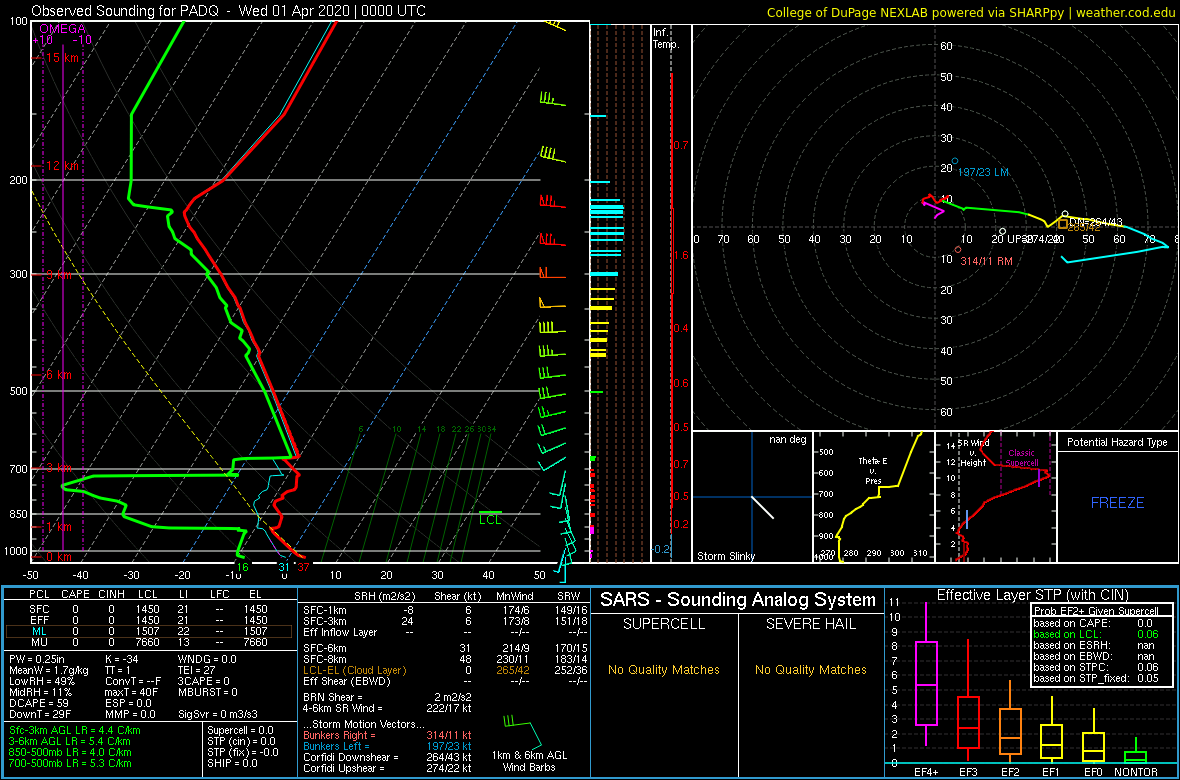Select the EFF parcel row

pos(150,620)
